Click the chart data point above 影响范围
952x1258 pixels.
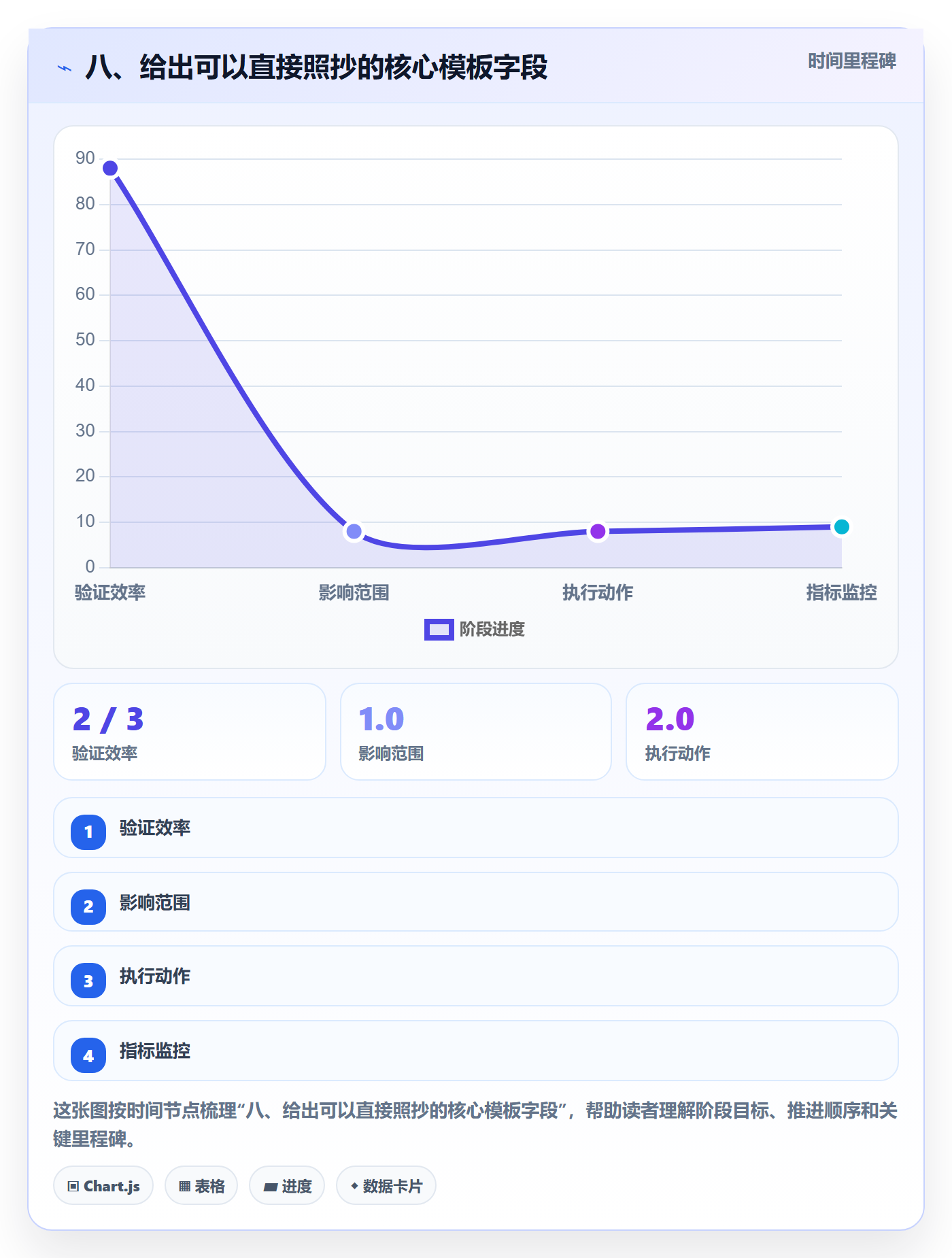tap(354, 531)
